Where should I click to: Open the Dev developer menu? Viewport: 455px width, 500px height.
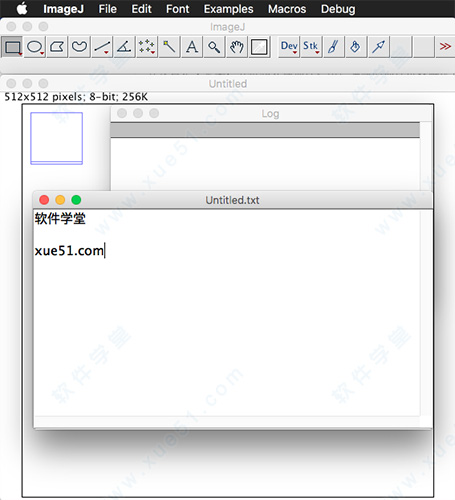289,47
